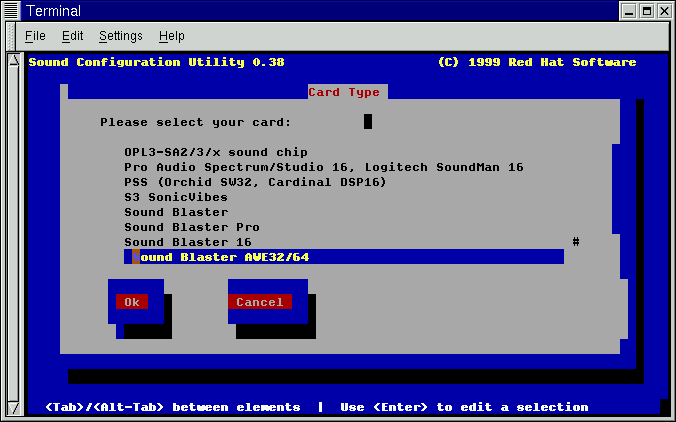Minimize the Terminal window
The image size is (676, 422).
[x=627, y=11]
